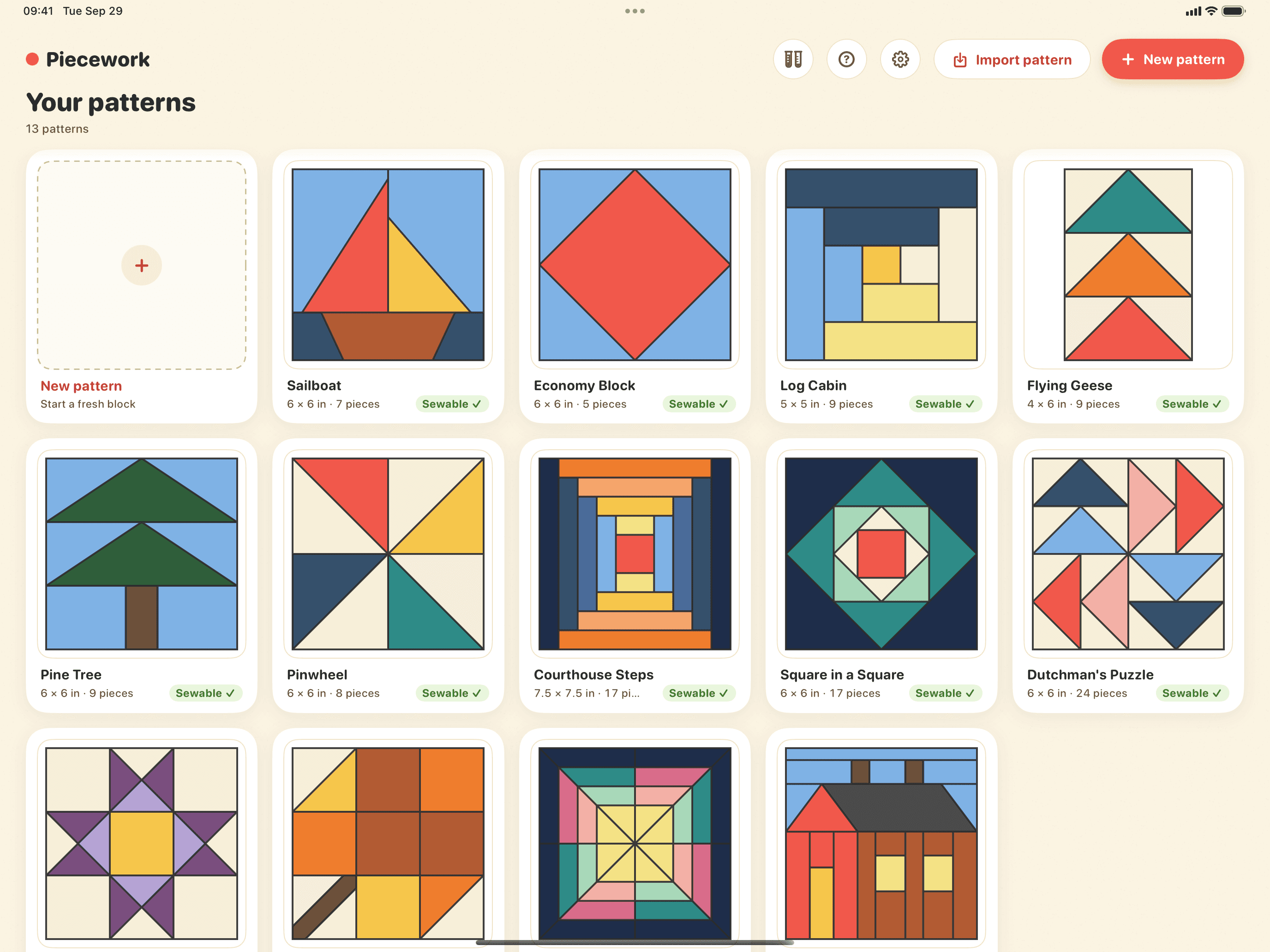The height and width of the screenshot is (952, 1270).
Task: Click the Sewable badge on Square in a Square
Action: [945, 693]
